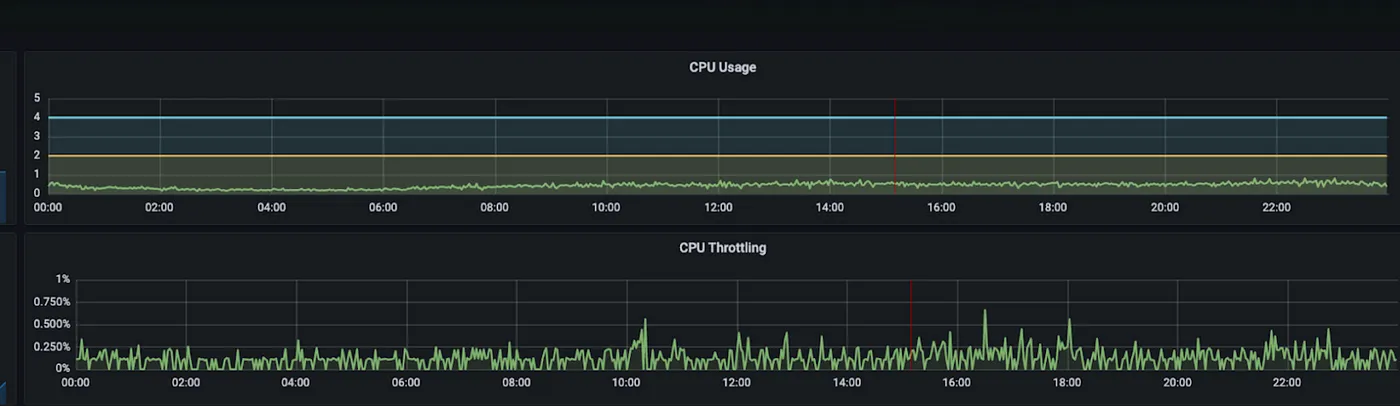Click the tallest throttling spike after 16:00

point(985,312)
